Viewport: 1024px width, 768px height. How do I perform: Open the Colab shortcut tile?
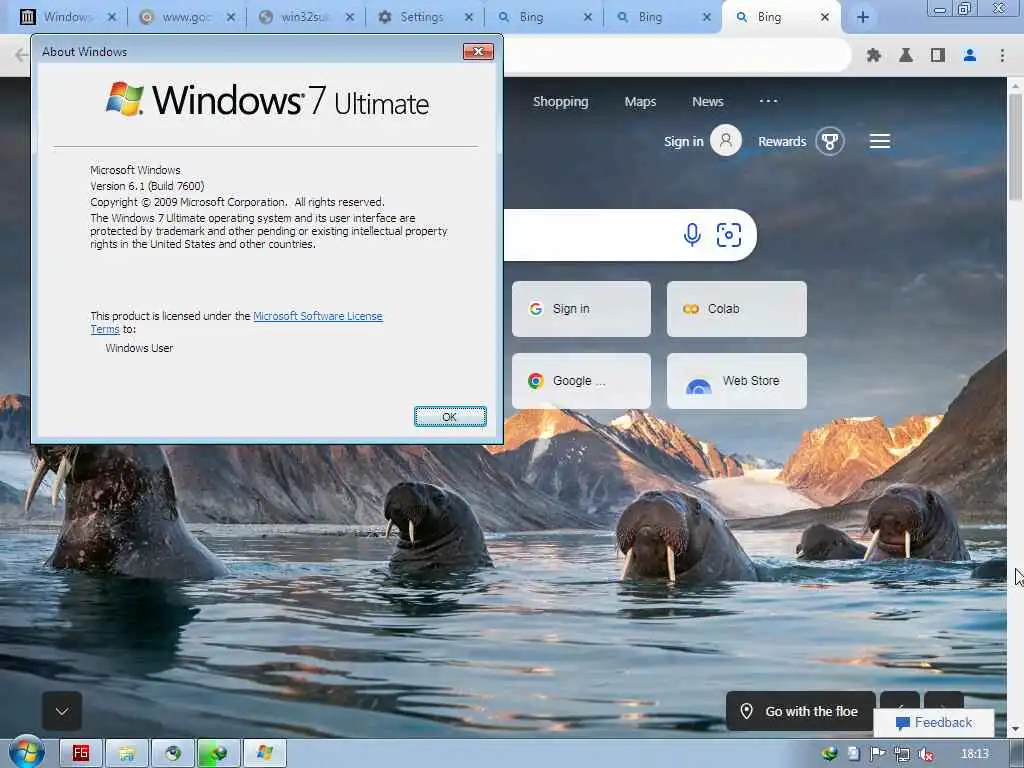737,309
